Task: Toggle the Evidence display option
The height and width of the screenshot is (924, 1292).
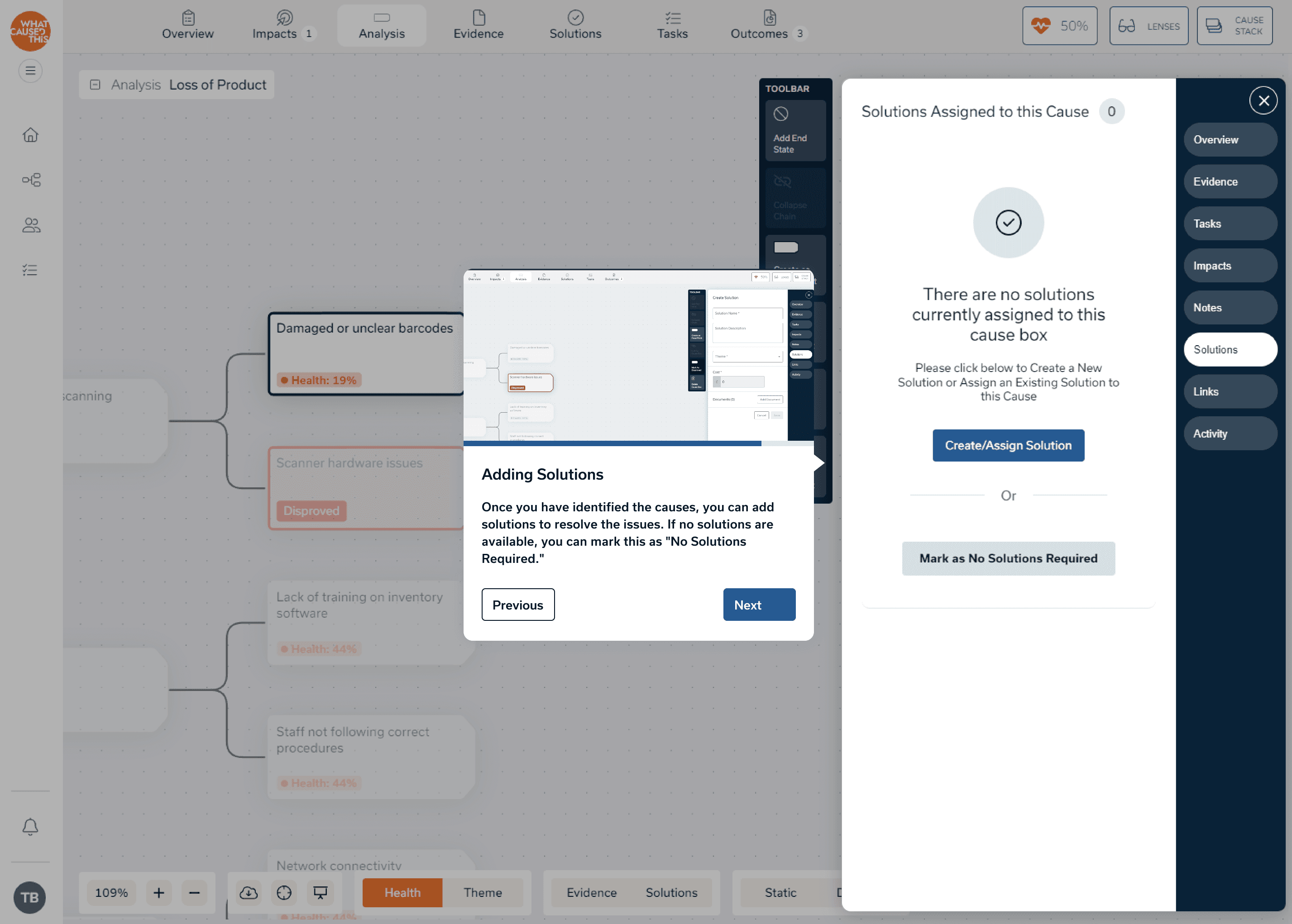Action: [591, 892]
